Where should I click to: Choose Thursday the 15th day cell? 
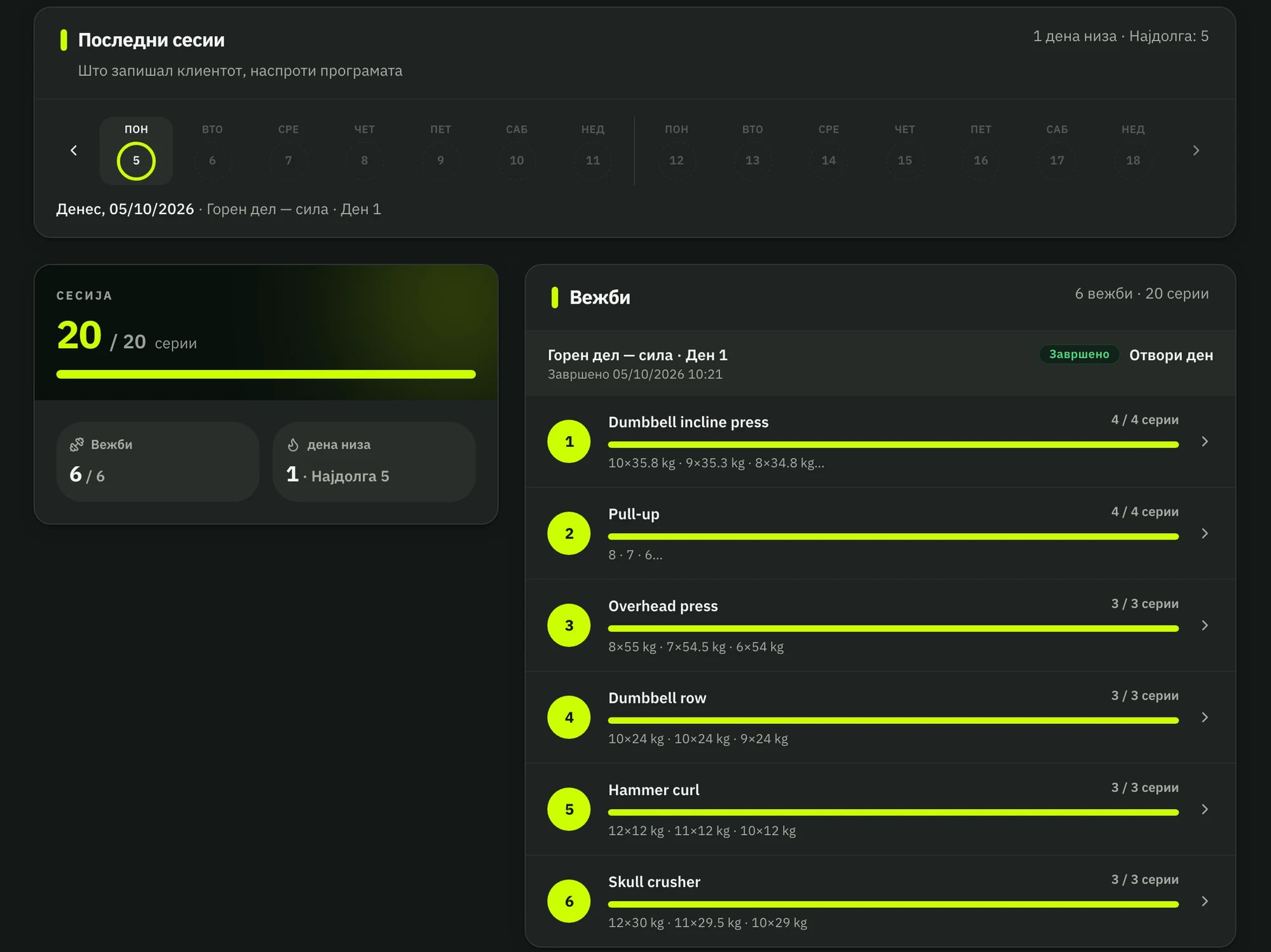(x=905, y=151)
